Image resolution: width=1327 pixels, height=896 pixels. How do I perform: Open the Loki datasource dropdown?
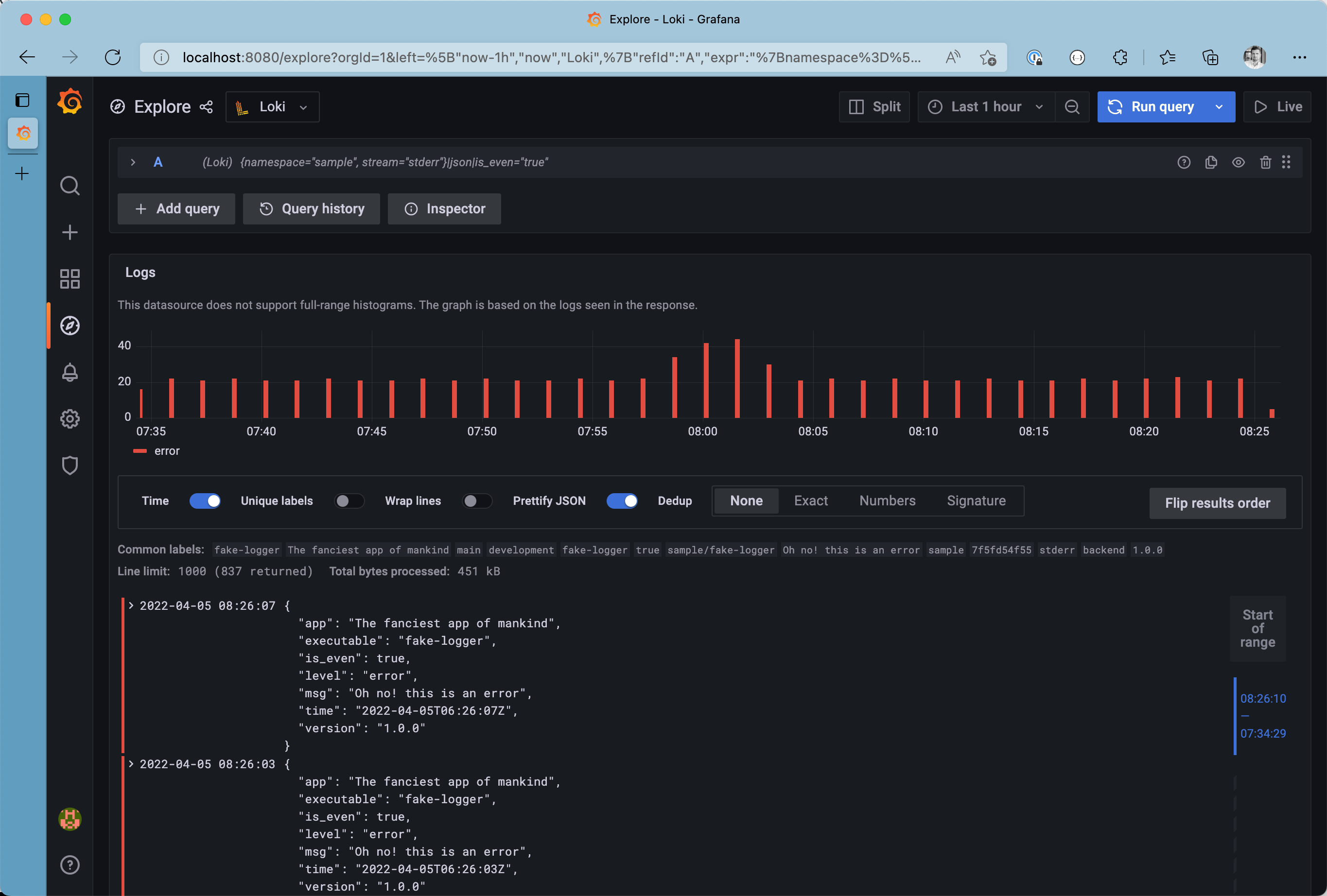[x=272, y=107]
